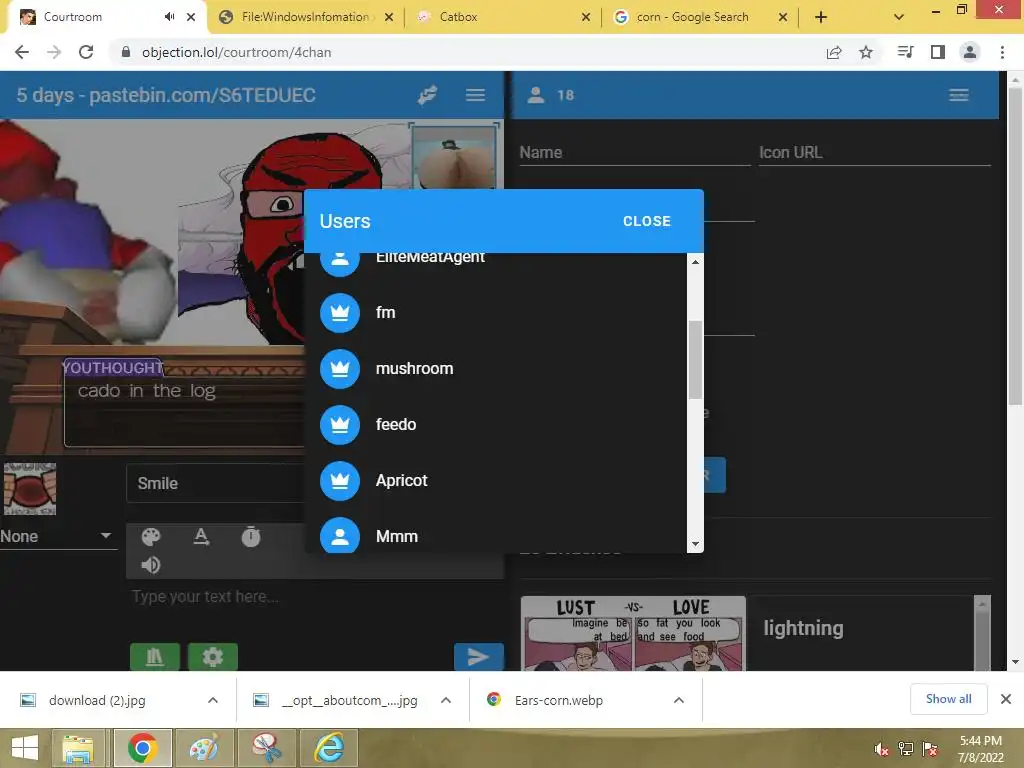
Task: Open the None dropdown below the character icon
Action: point(57,536)
